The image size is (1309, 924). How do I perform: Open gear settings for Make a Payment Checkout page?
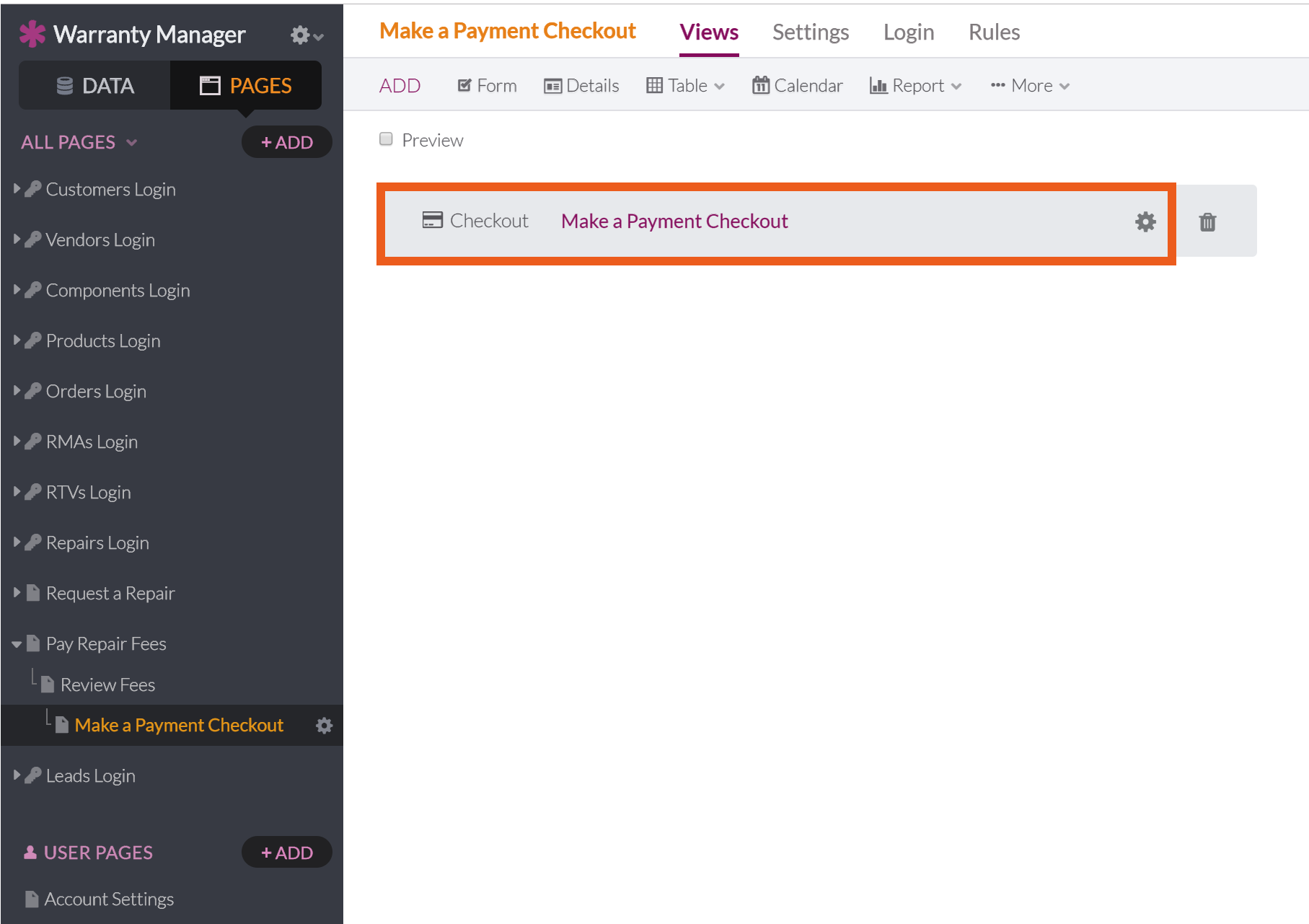pyautogui.click(x=325, y=726)
